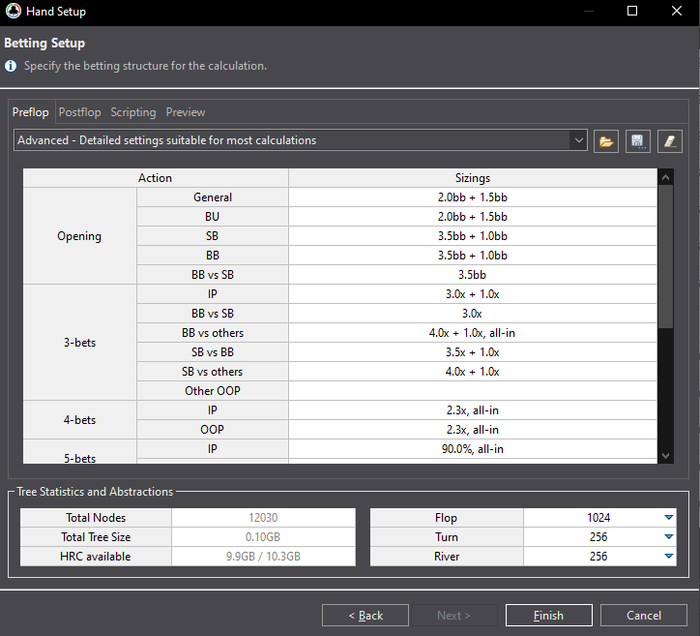Click the blue info icon under Betting Setup
The width and height of the screenshot is (700, 636).
(11, 66)
